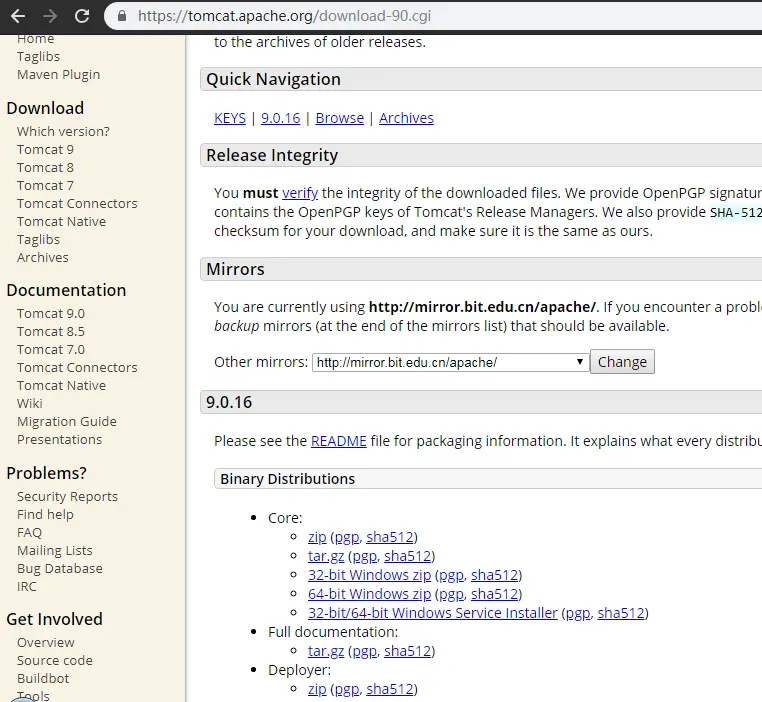Download 32-bit/64-bit Windows Service Installer
The width and height of the screenshot is (762, 702).
pos(433,613)
